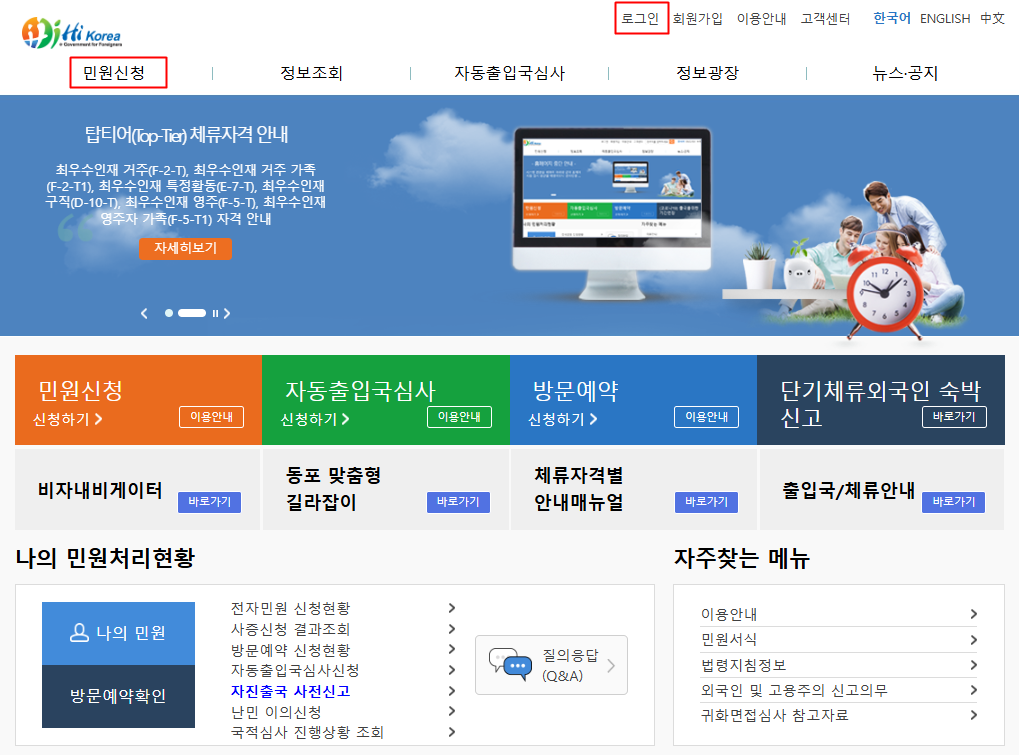Image resolution: width=1019 pixels, height=755 pixels.
Task: Click the 로그인 link
Action: 640,18
